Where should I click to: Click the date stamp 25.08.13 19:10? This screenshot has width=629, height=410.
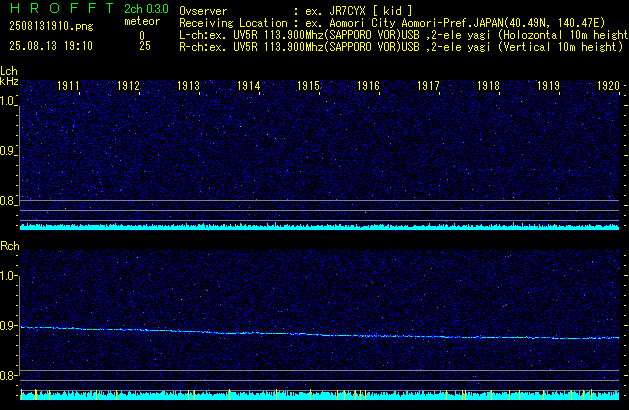point(51,46)
